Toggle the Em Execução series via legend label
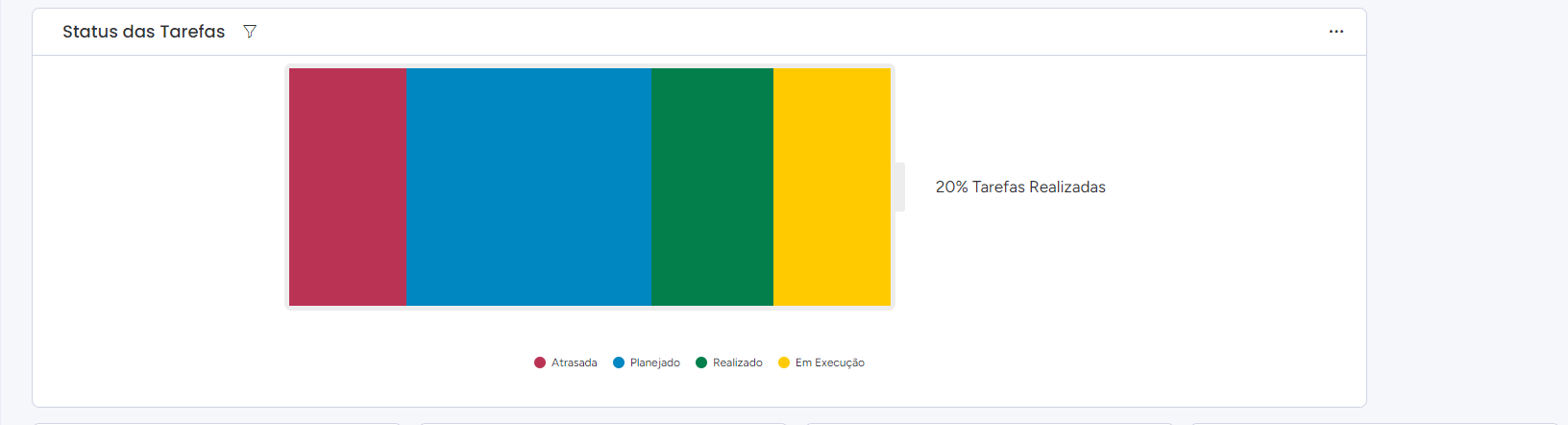The image size is (1568, 425). tap(830, 362)
